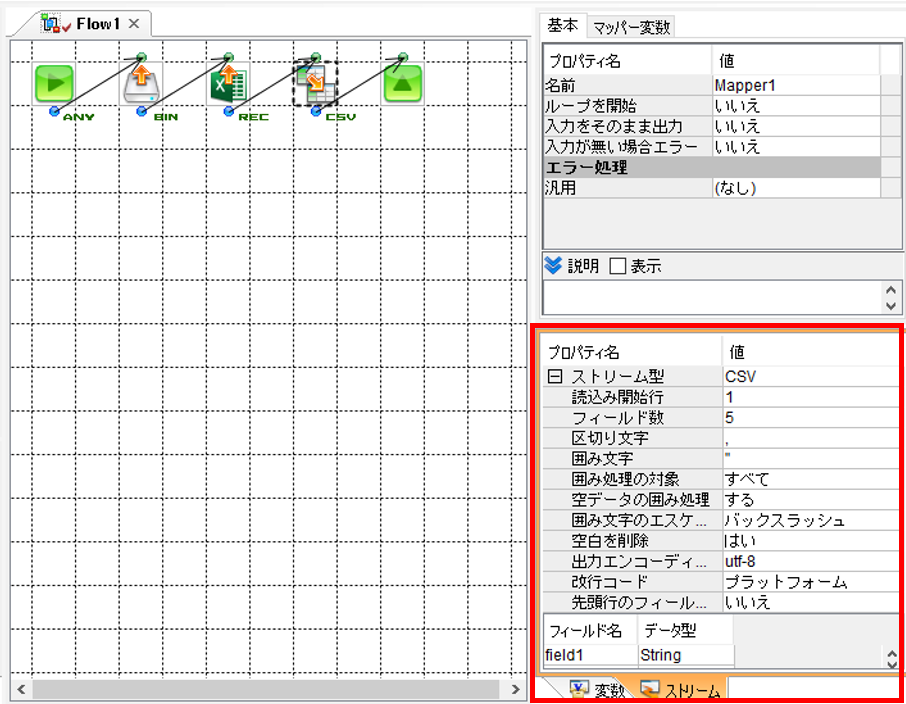The image size is (906, 704).
Task: Open the 囲み処理の対象 value dropdown
Action: (x=810, y=479)
